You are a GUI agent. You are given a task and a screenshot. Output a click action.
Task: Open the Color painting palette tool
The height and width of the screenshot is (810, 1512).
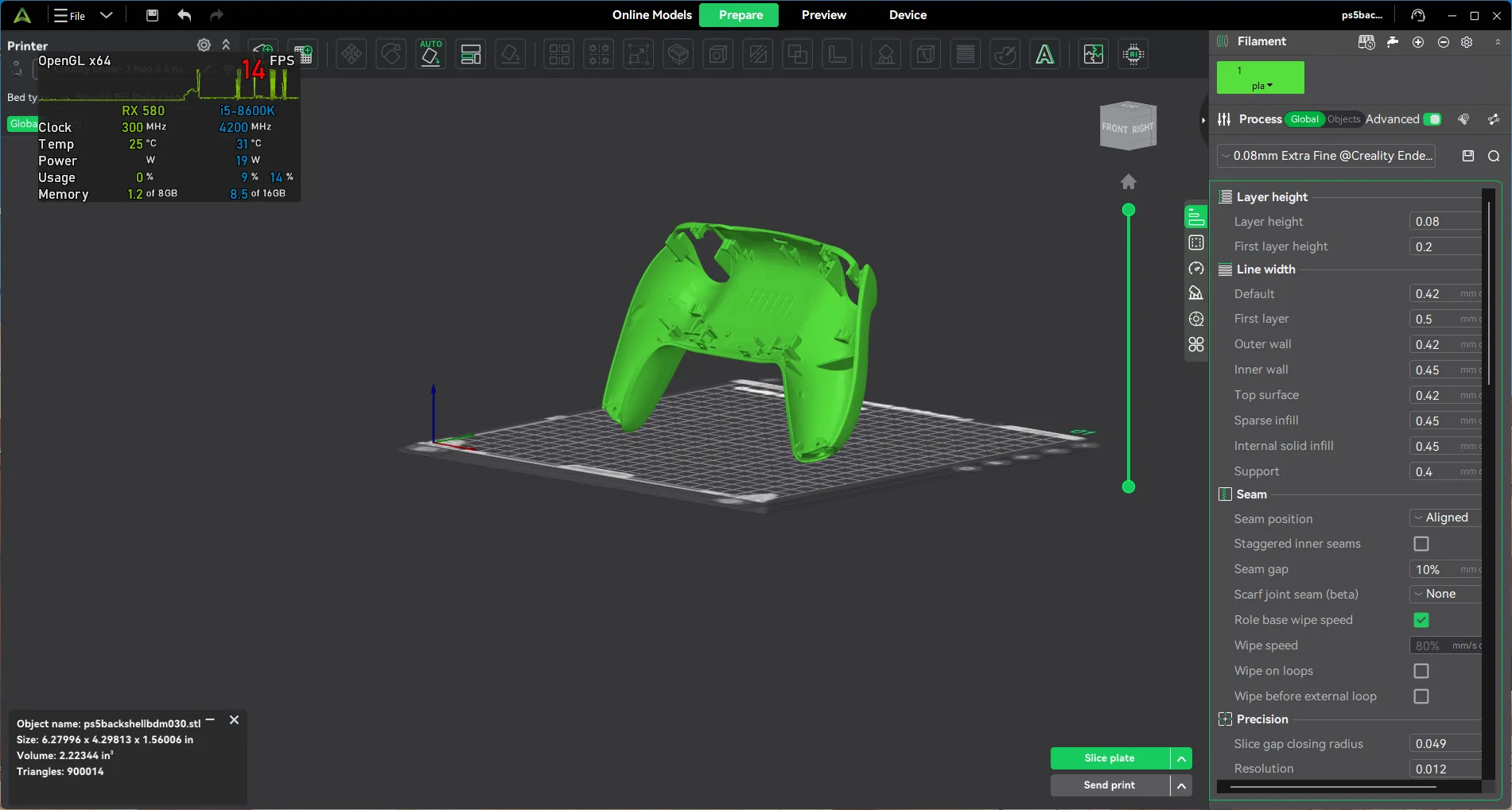click(1005, 54)
